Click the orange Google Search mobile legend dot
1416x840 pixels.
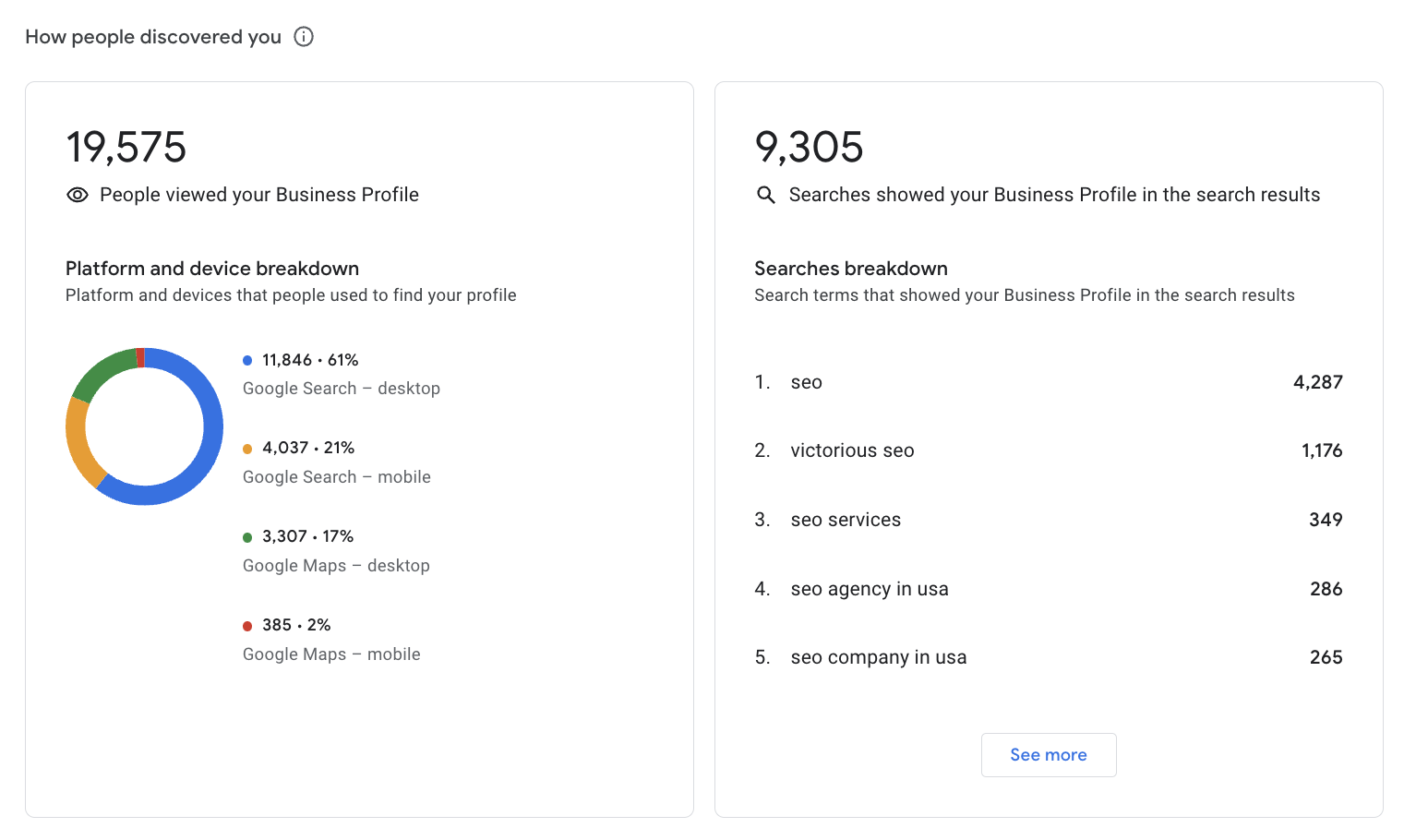(x=247, y=450)
